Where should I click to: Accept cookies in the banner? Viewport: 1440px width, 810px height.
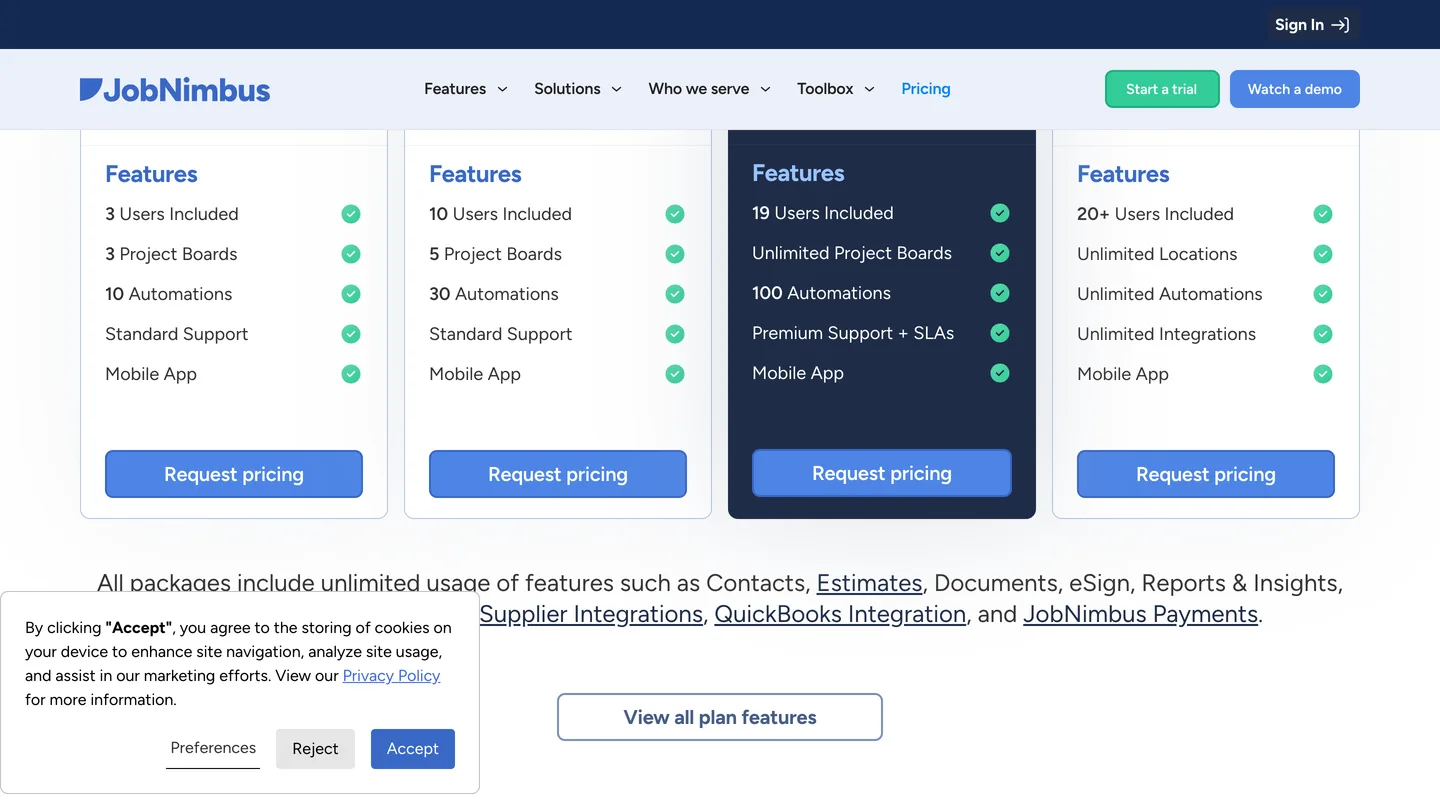[x=413, y=749]
